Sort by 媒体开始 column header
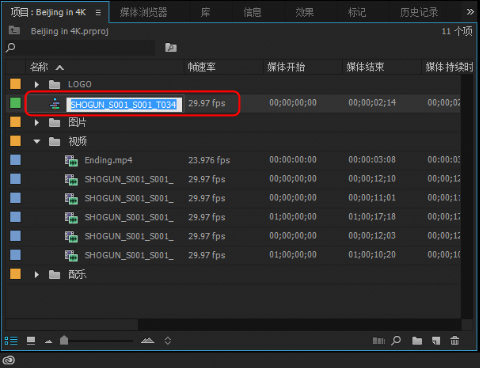 pos(286,67)
